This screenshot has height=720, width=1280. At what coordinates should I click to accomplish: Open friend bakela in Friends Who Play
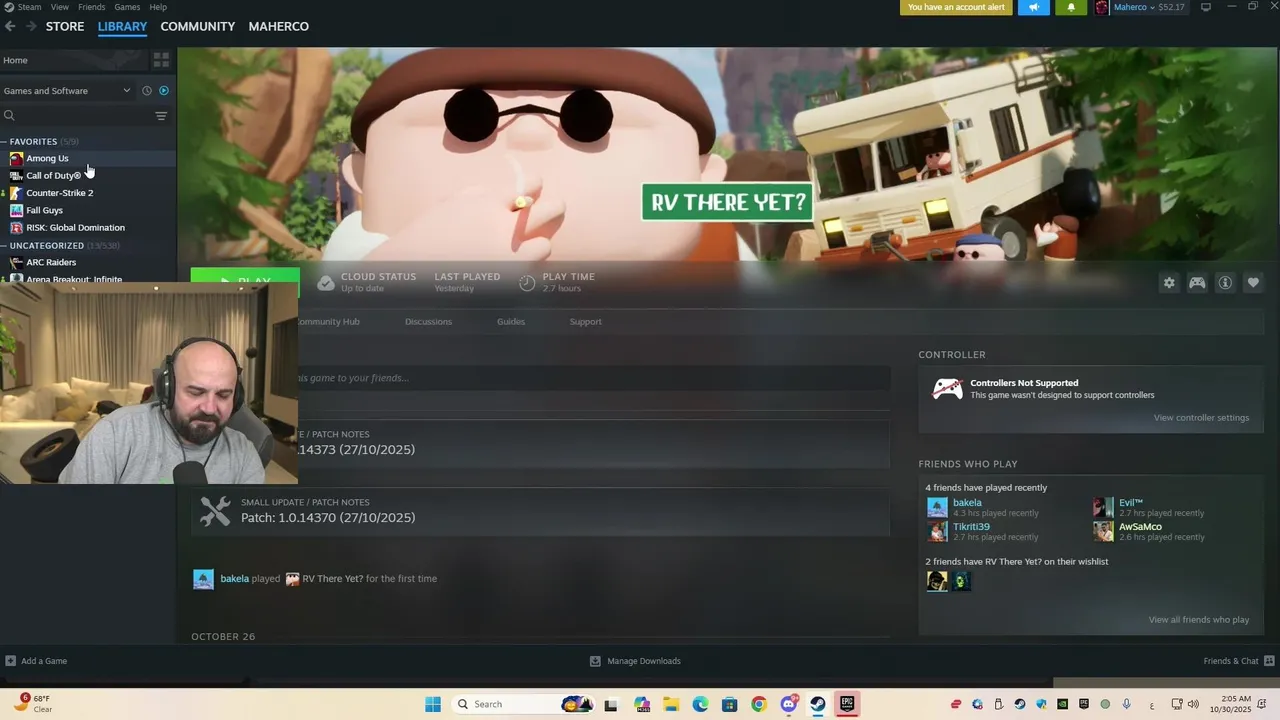click(967, 503)
